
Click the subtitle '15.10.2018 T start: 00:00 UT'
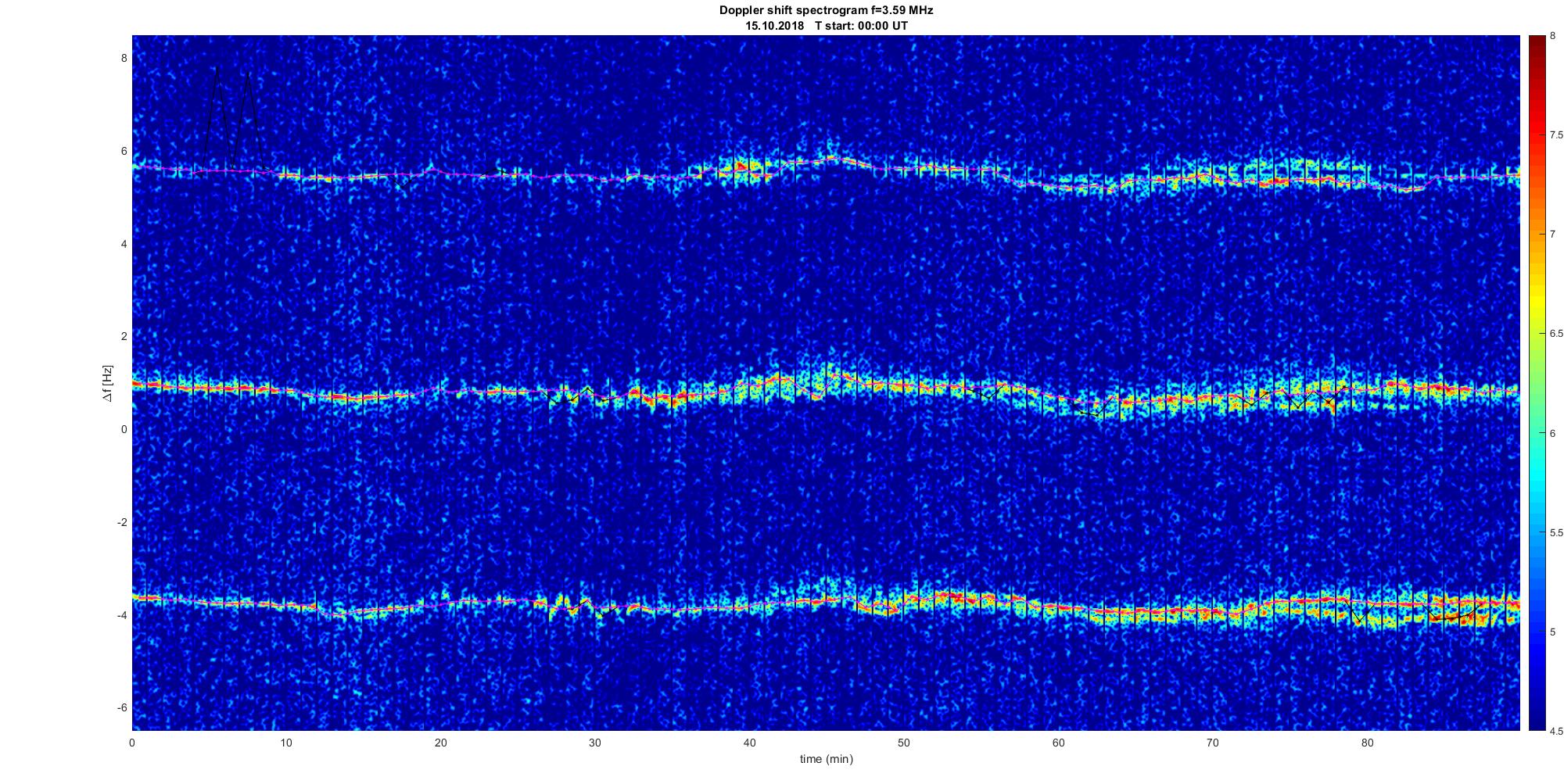point(826,26)
